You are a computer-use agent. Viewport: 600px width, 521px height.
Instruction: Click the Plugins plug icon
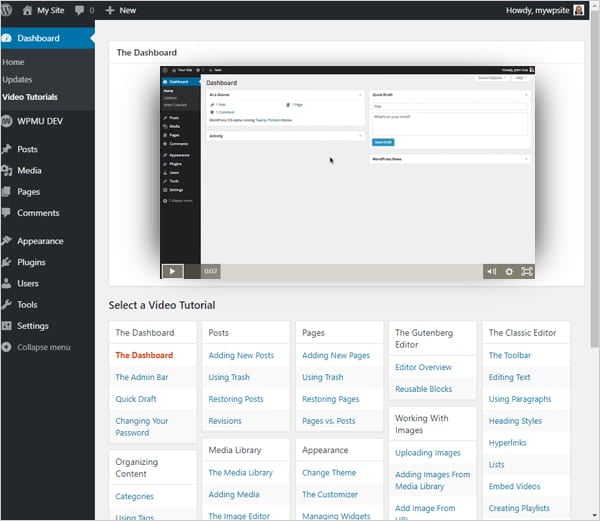tap(7, 262)
